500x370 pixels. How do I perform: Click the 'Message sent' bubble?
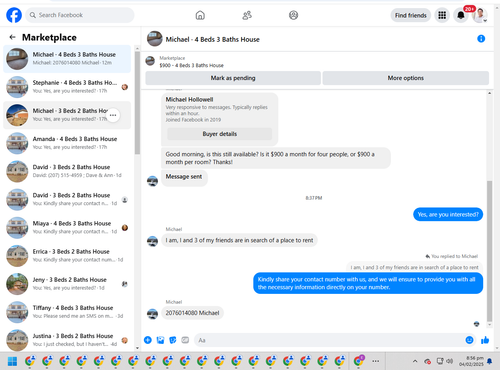(184, 177)
